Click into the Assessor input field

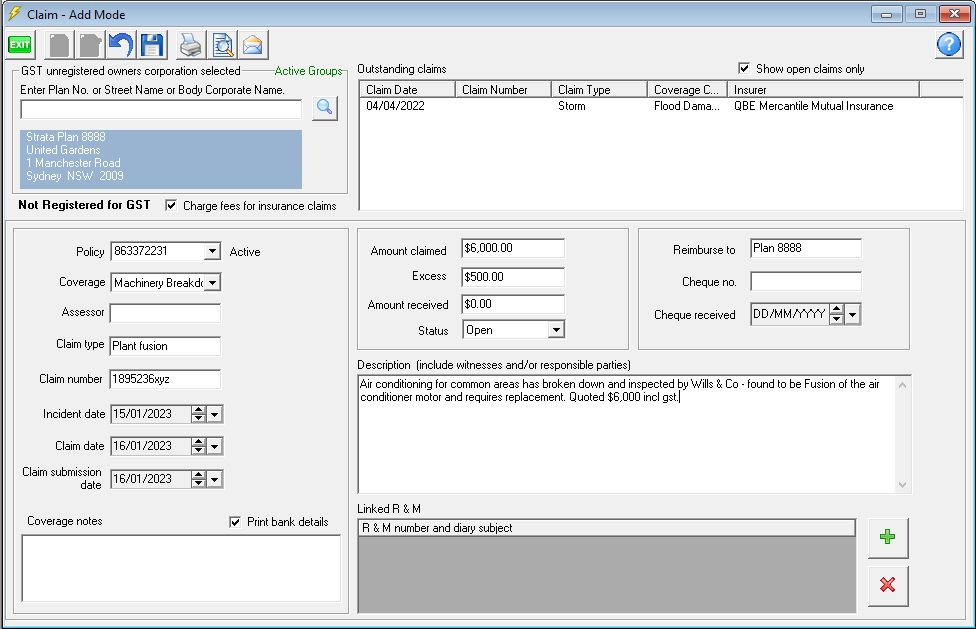click(165, 314)
